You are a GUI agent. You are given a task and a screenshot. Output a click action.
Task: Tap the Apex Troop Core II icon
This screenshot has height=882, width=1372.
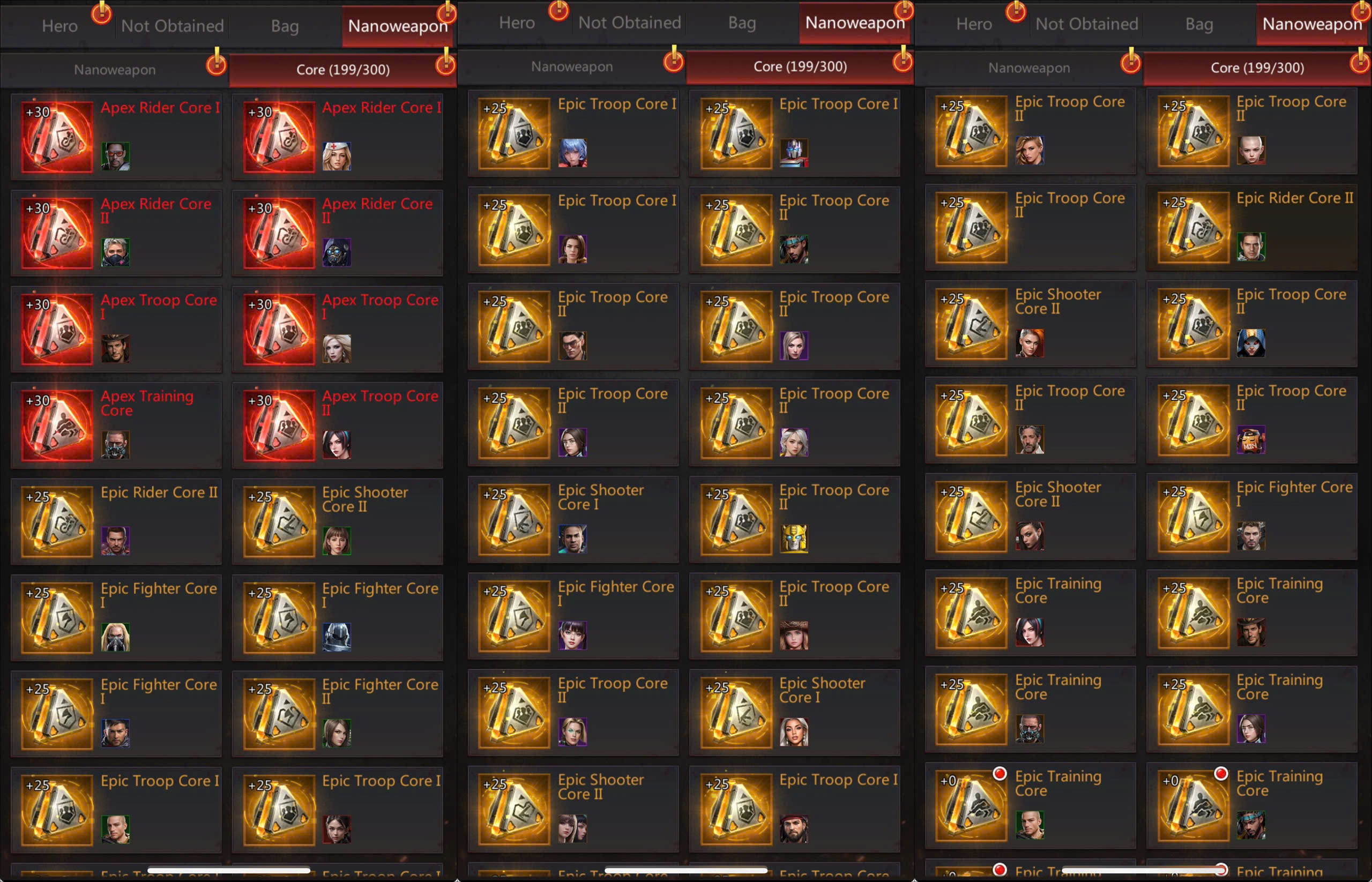tap(279, 425)
